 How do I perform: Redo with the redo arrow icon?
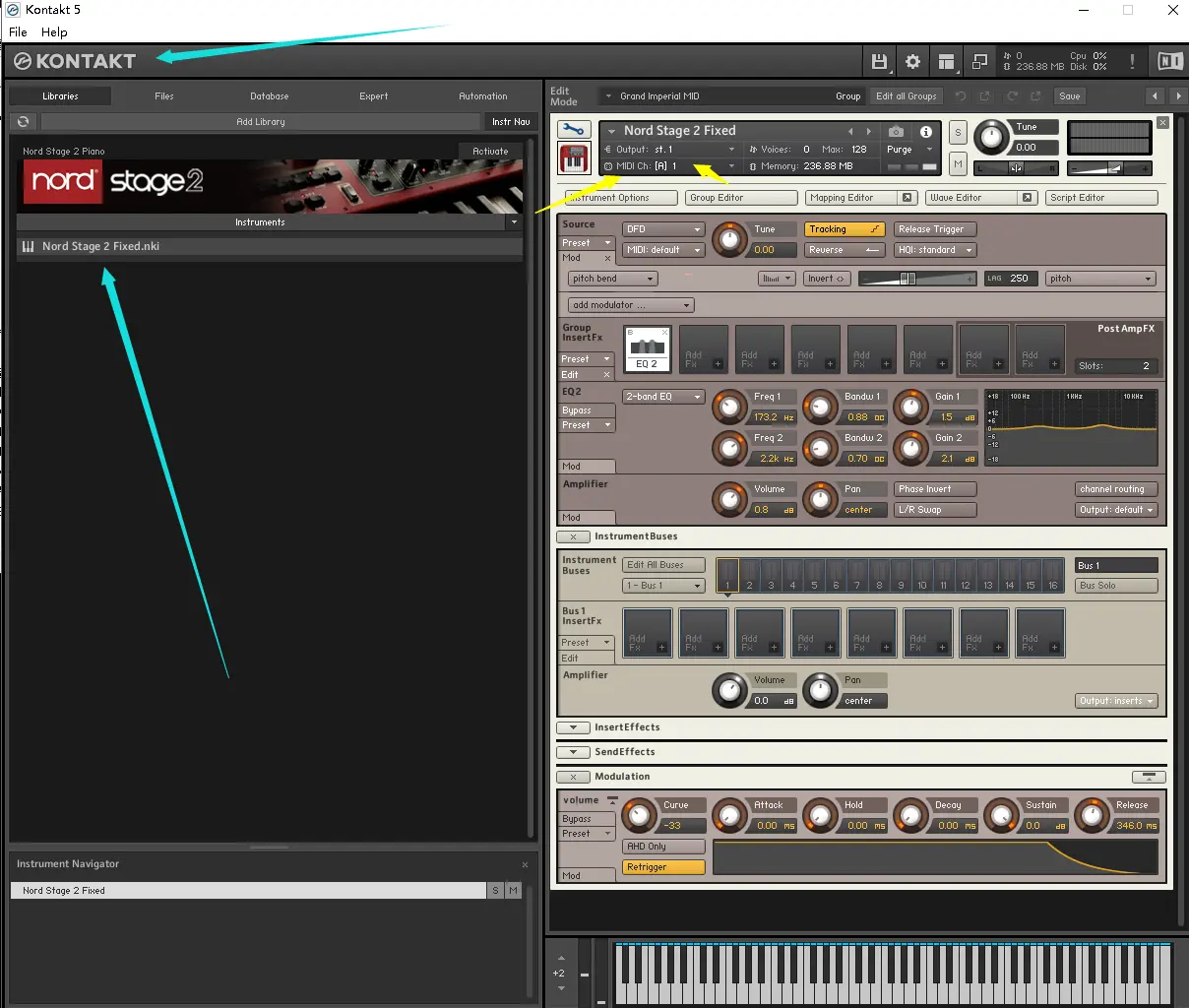pyautogui.click(x=1012, y=95)
